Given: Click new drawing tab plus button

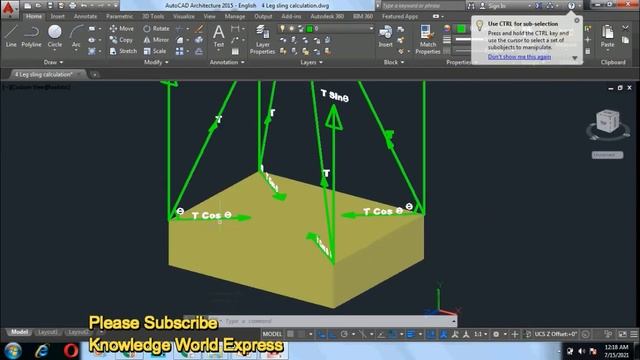Looking at the screenshot, I should [x=95, y=74].
